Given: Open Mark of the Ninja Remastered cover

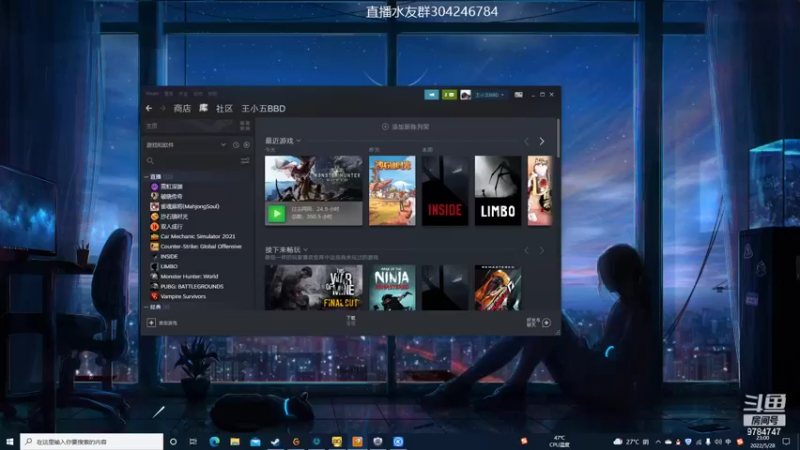Looking at the screenshot, I should click(392, 287).
